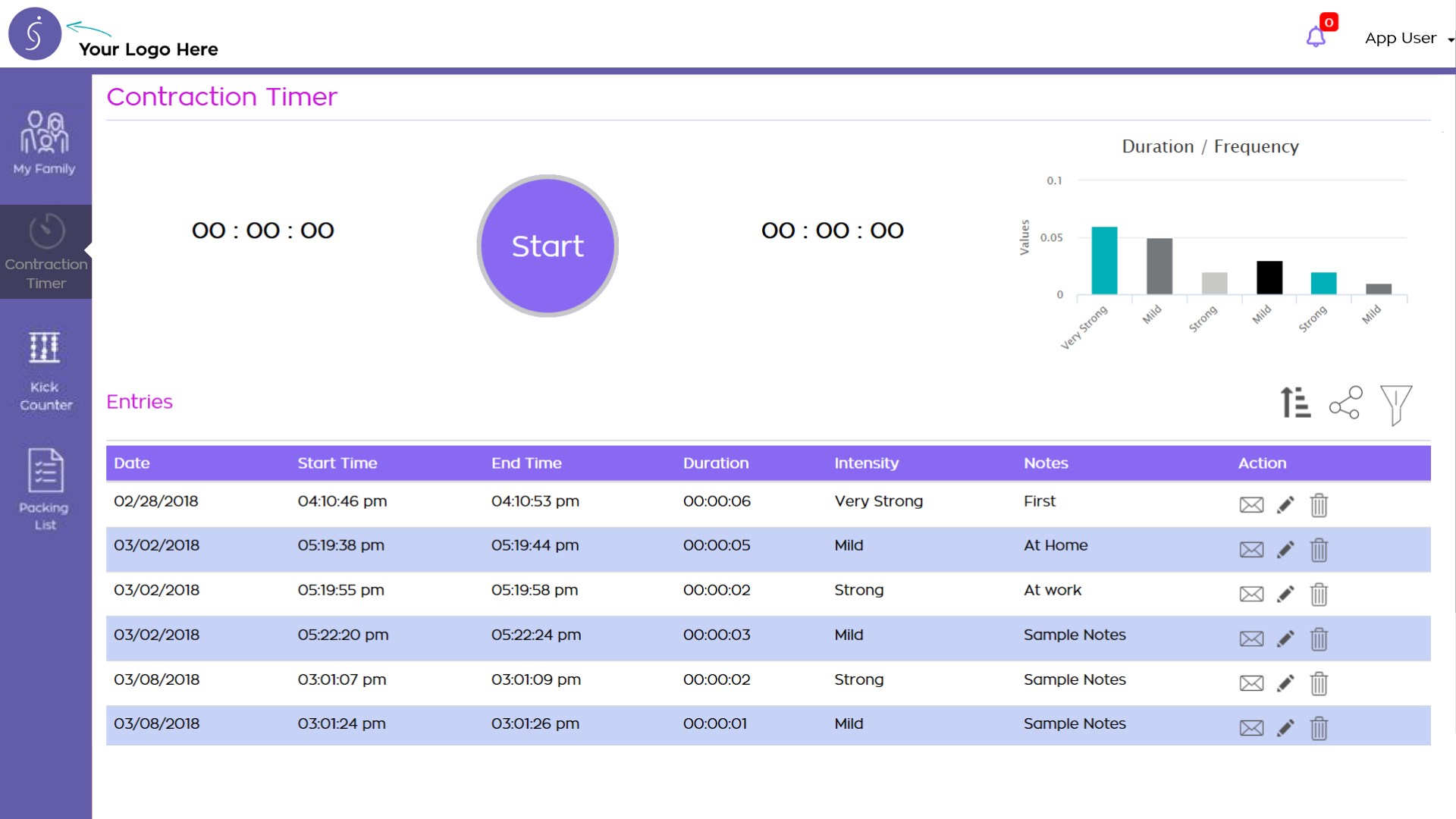
Task: Click the sort entries icon
Action: pos(1295,403)
